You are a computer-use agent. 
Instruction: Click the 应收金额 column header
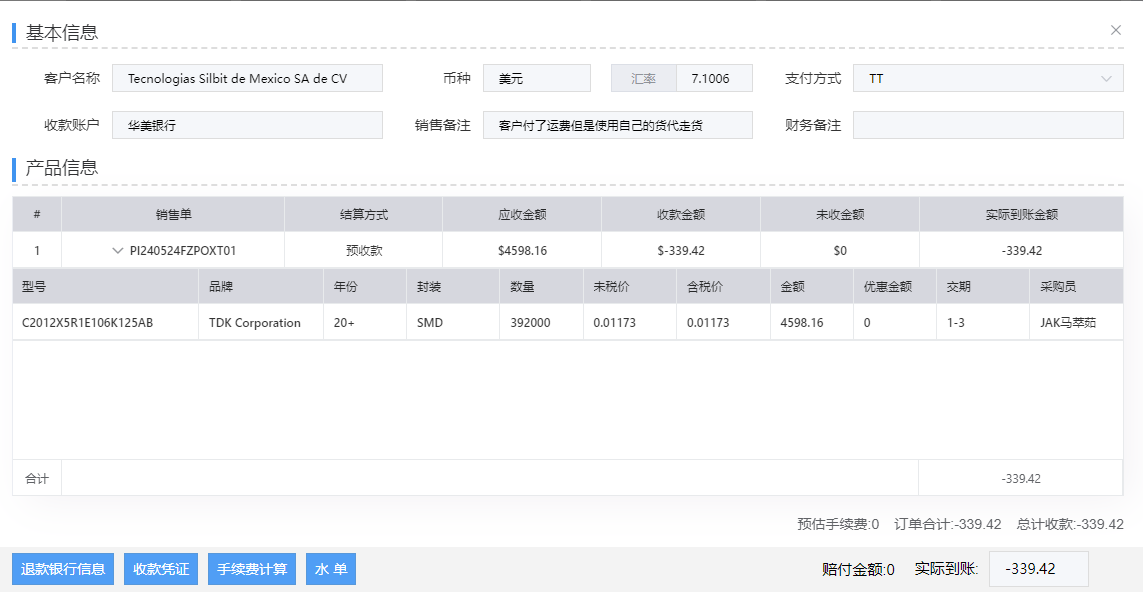[522, 214]
